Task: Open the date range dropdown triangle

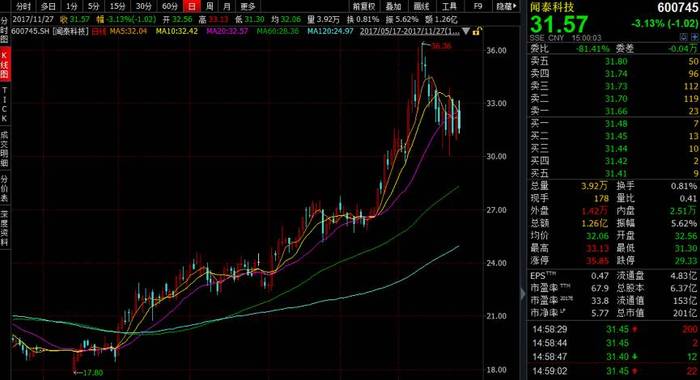Action: pos(466,31)
